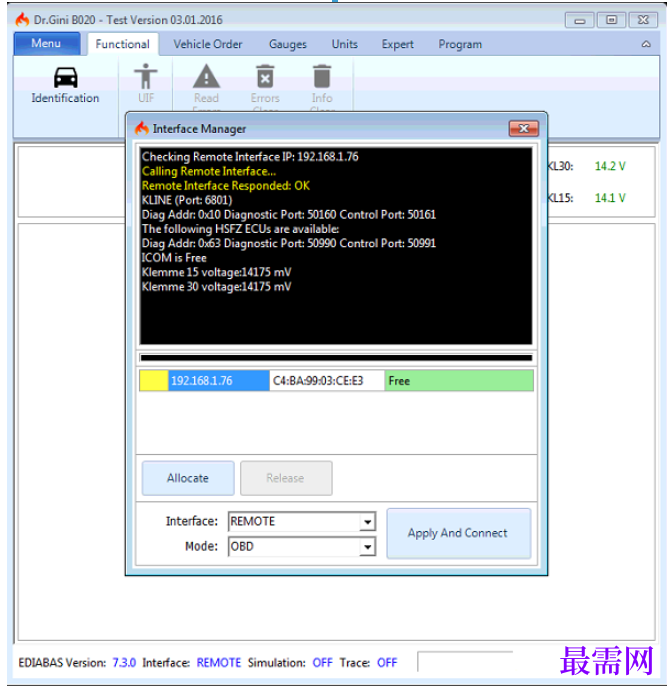The width and height of the screenshot is (672, 692).
Task: Click the Identification car icon
Action: click(65, 78)
